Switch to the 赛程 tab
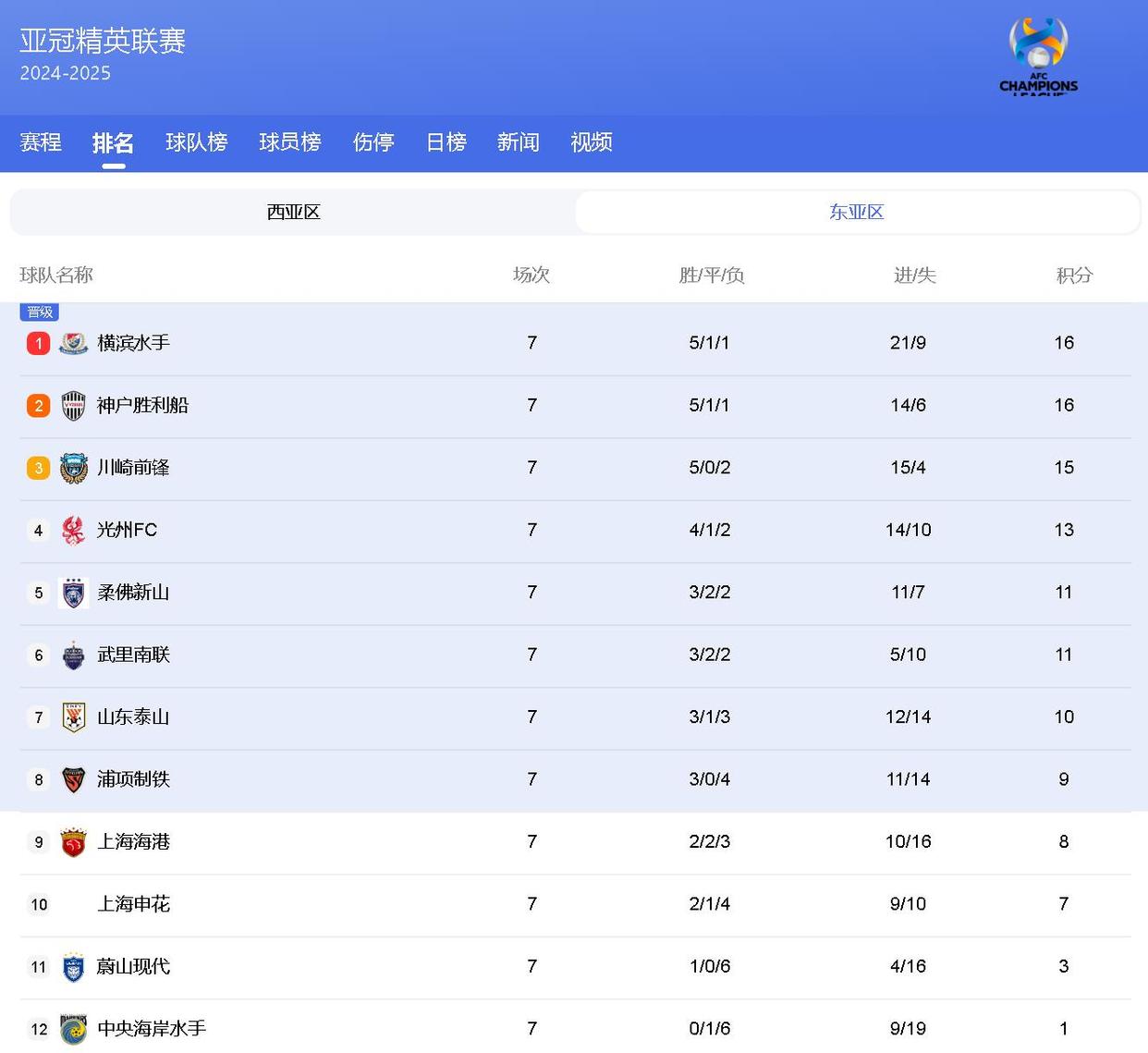 [x=40, y=142]
